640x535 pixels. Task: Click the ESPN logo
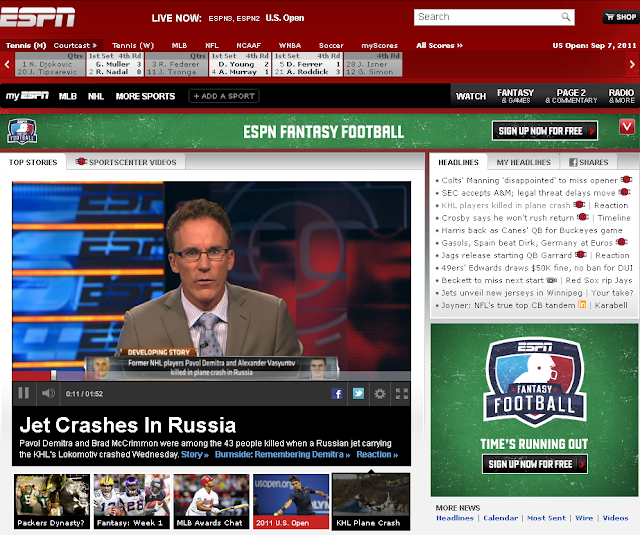point(38,17)
